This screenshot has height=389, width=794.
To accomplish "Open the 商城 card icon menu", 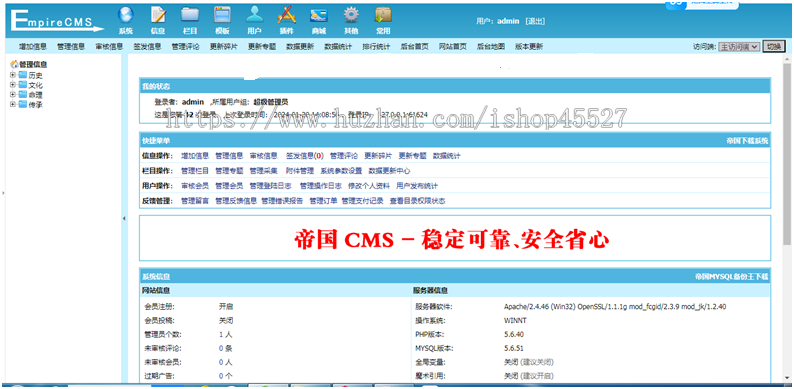I will (319, 20).
